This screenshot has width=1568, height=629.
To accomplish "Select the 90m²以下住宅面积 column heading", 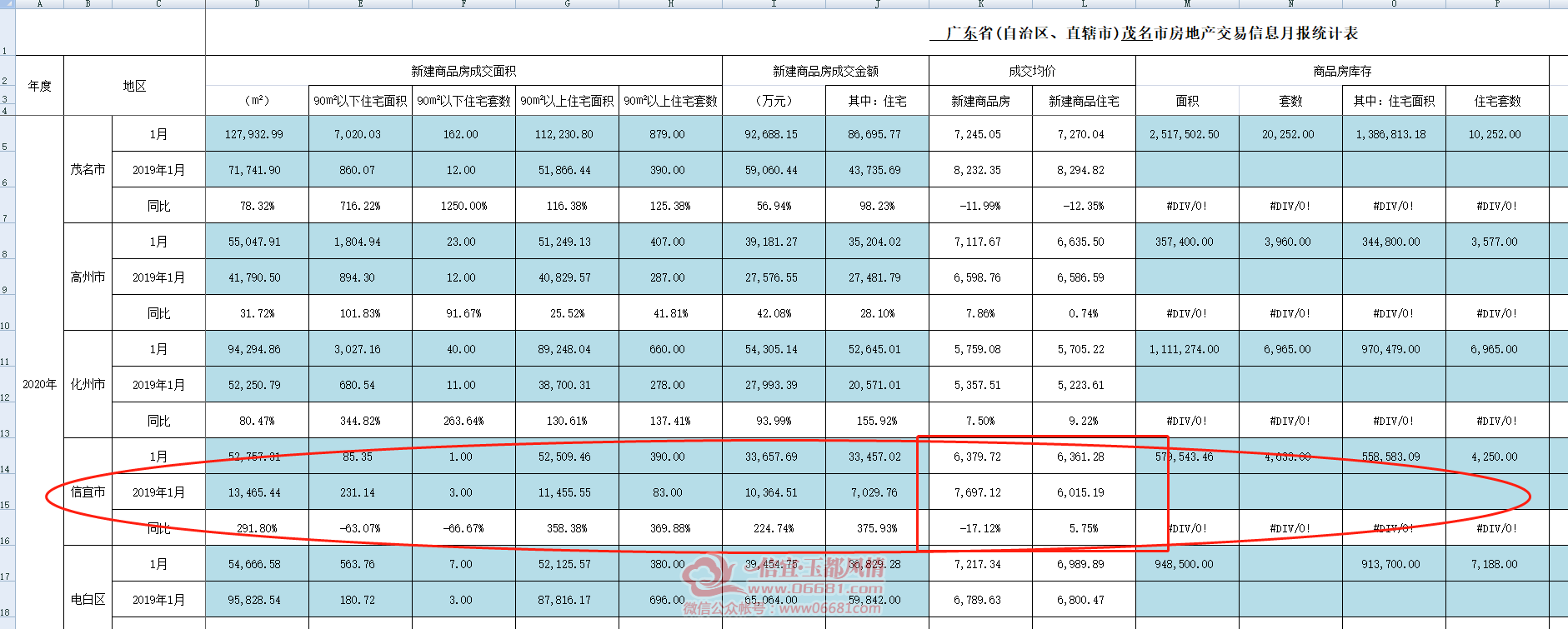I will pos(360,101).
